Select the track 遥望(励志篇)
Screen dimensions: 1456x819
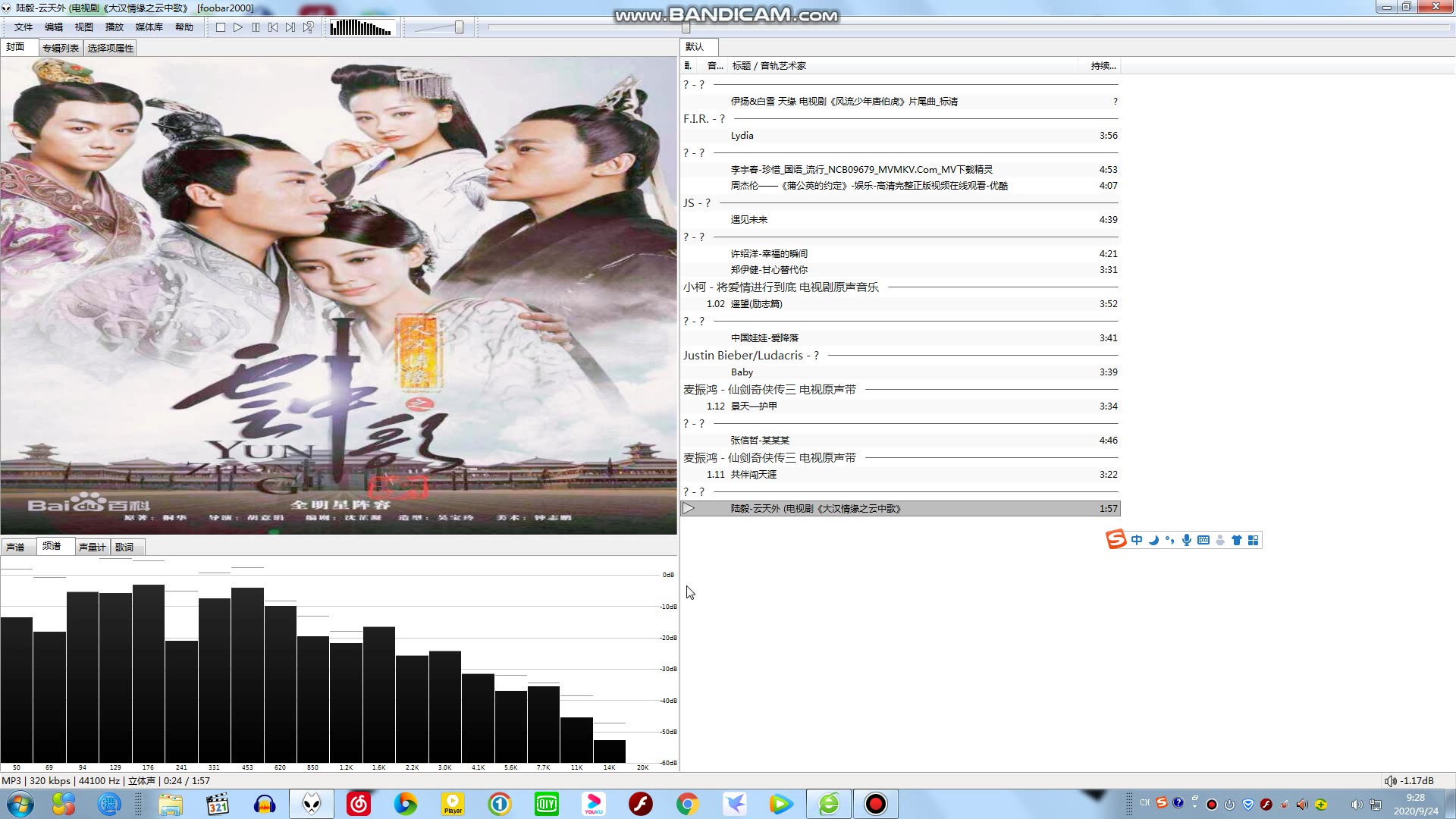pos(900,304)
